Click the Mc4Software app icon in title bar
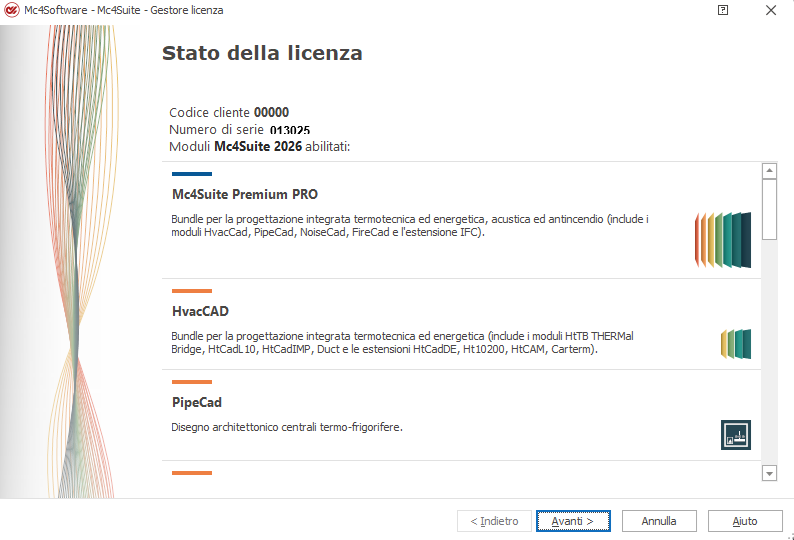794x540 pixels. coord(12,10)
